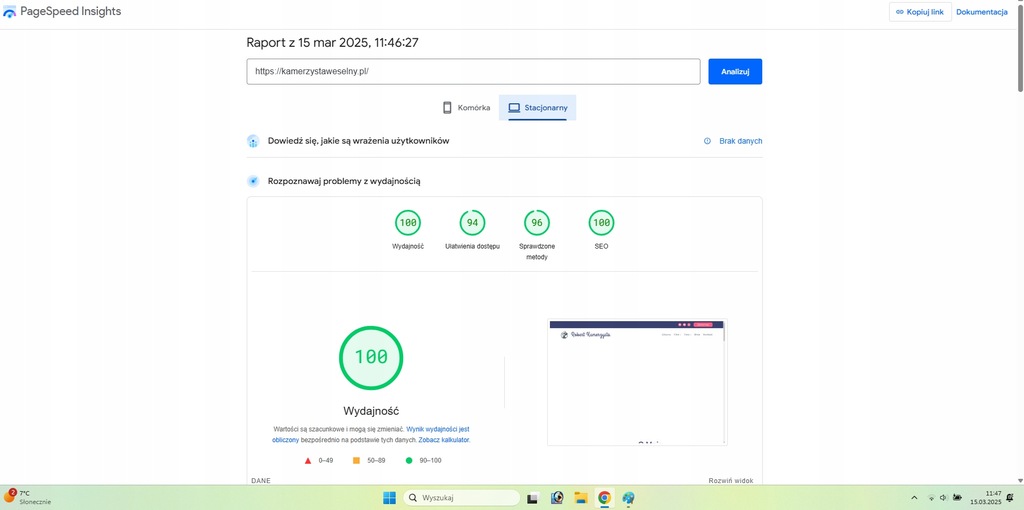Open the Zobacz kalkulator link
This screenshot has height=510, width=1024.
(x=443, y=440)
